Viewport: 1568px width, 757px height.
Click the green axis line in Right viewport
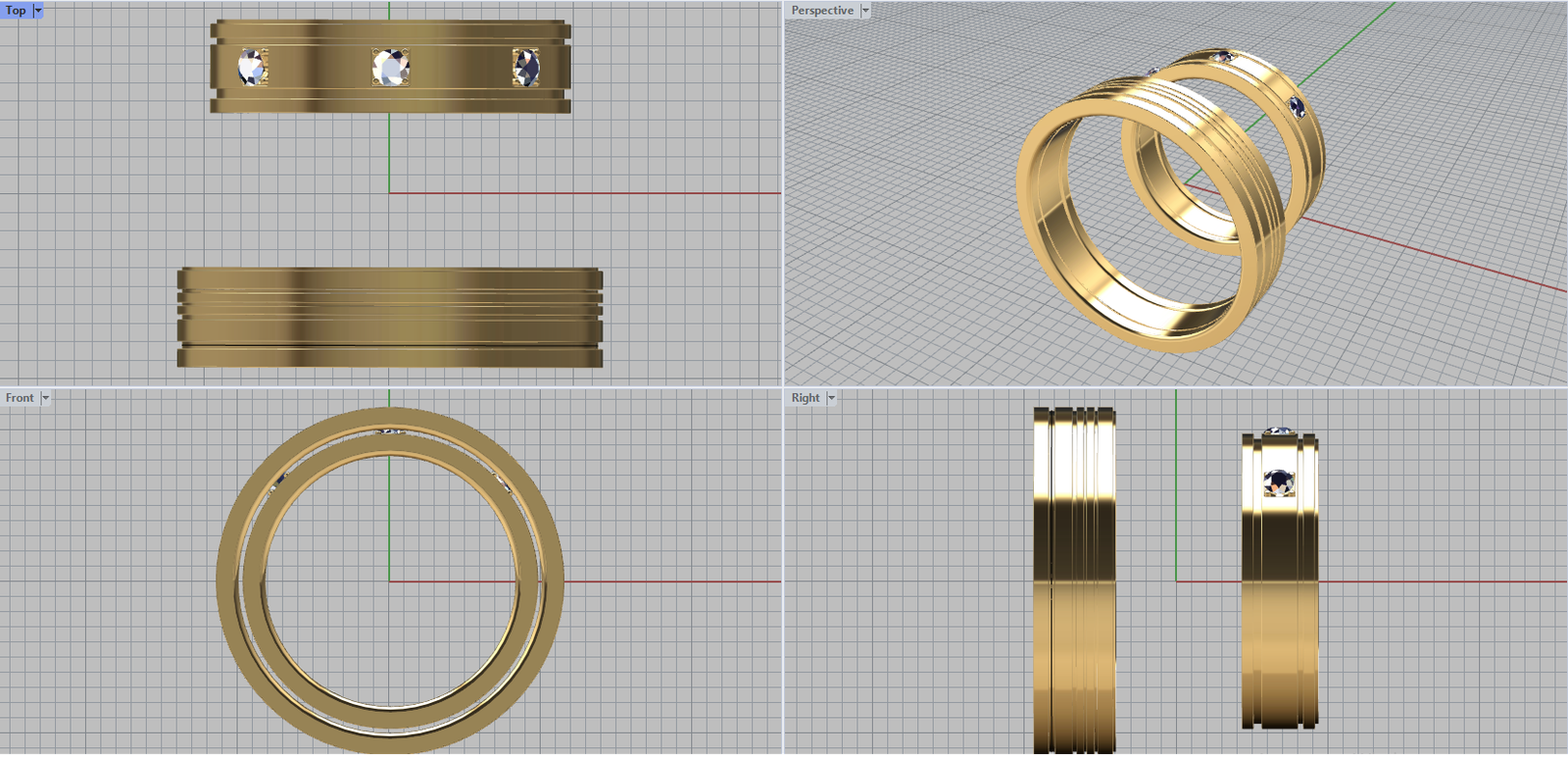[1176, 490]
